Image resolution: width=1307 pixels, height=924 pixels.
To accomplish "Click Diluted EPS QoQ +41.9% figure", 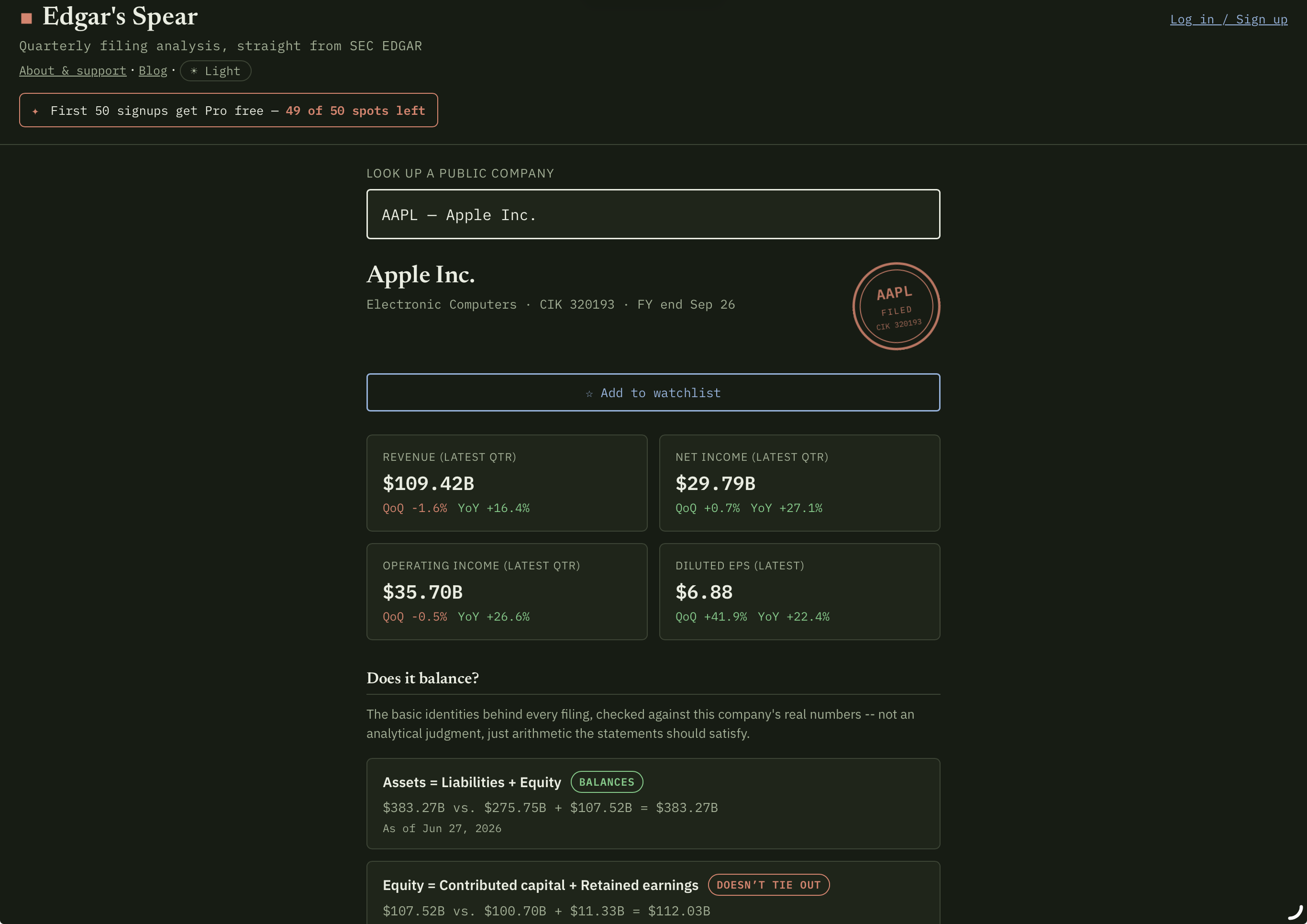I will 711,617.
